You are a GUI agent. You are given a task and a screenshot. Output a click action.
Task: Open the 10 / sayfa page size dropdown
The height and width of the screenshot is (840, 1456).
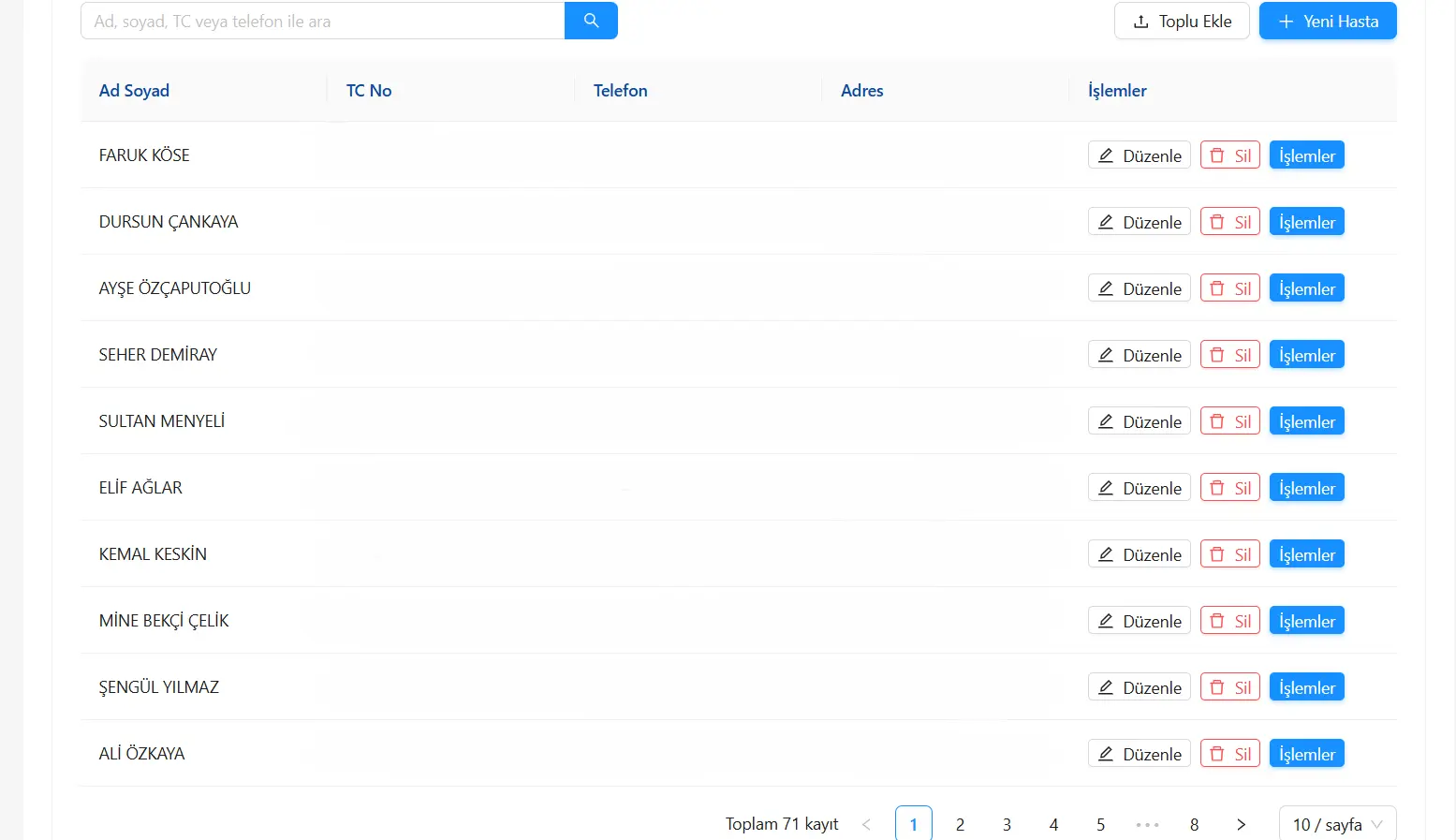pos(1337,824)
